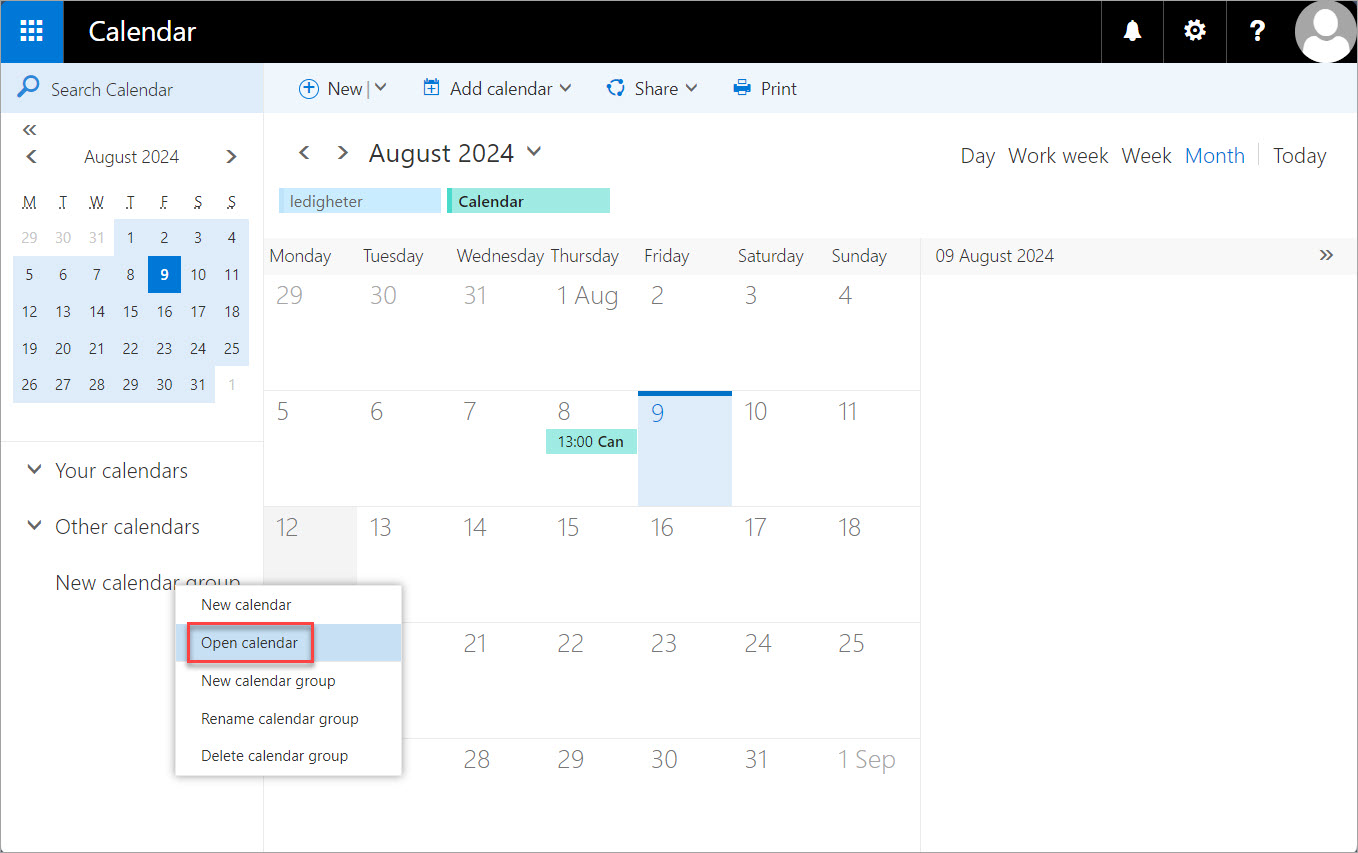This screenshot has width=1358, height=853.
Task: Select New calendar group in context menu
Action: pyautogui.click(x=288, y=681)
